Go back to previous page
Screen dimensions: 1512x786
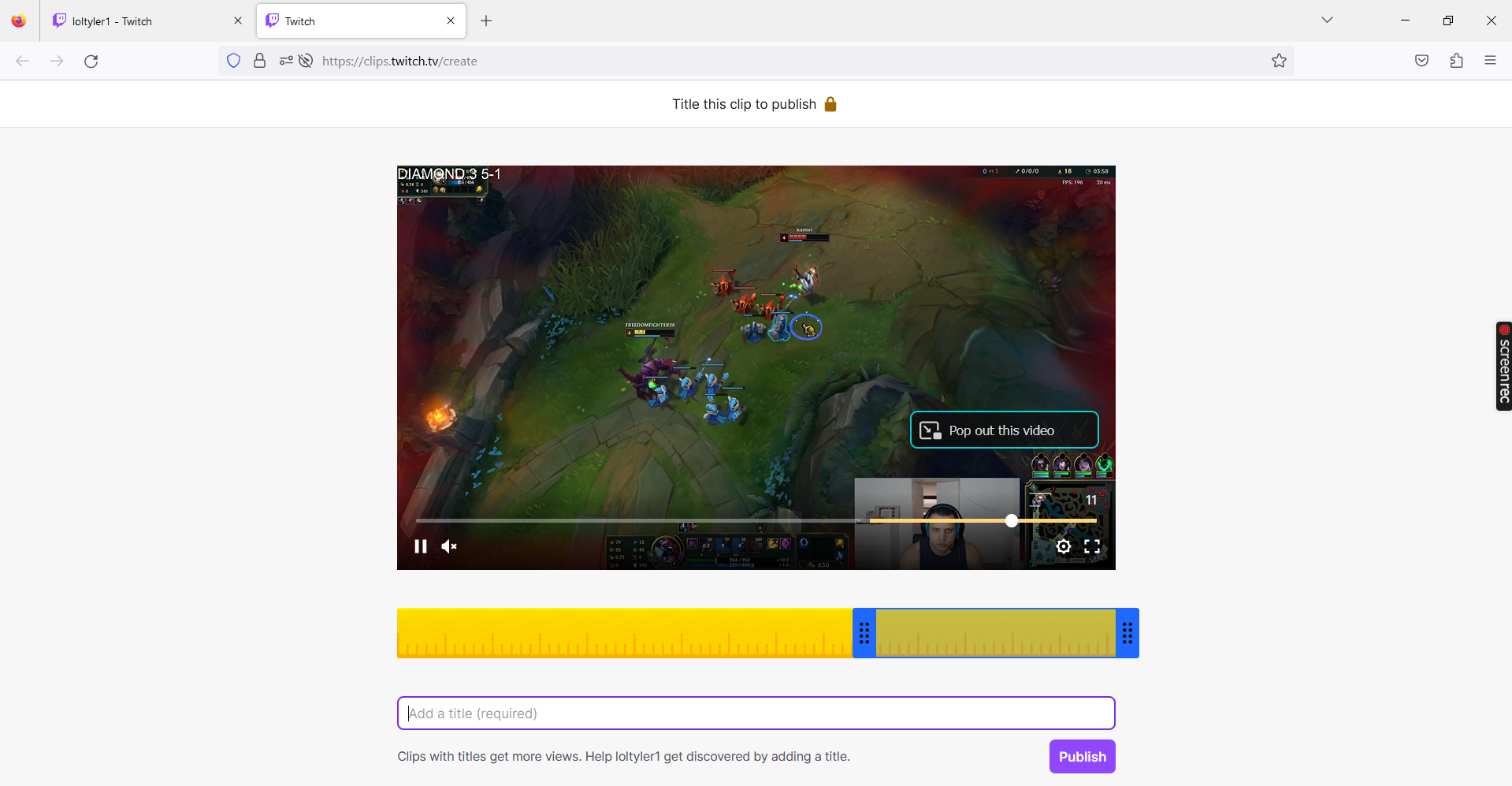click(23, 61)
